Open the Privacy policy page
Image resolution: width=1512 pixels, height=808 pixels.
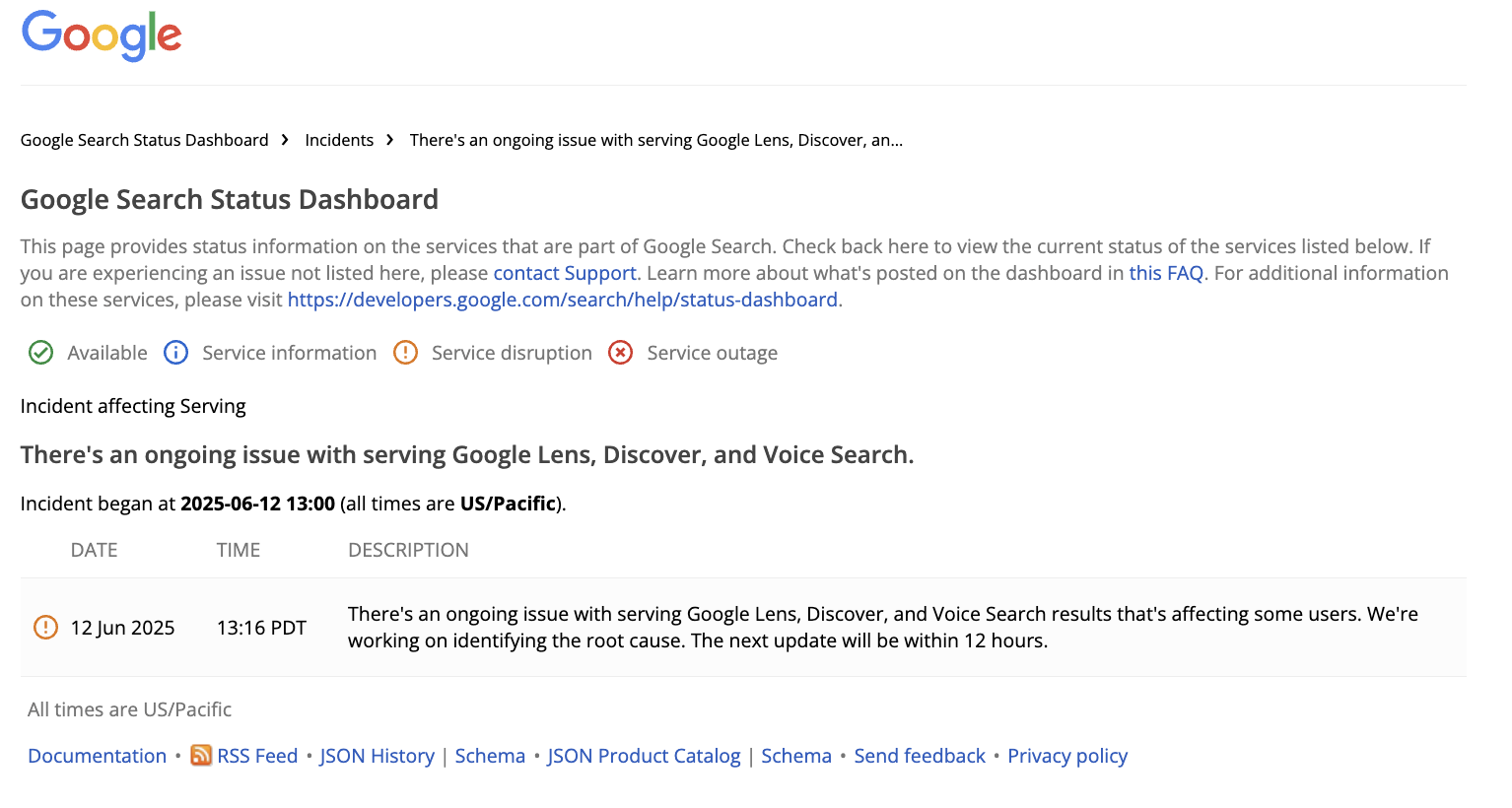pos(1066,756)
